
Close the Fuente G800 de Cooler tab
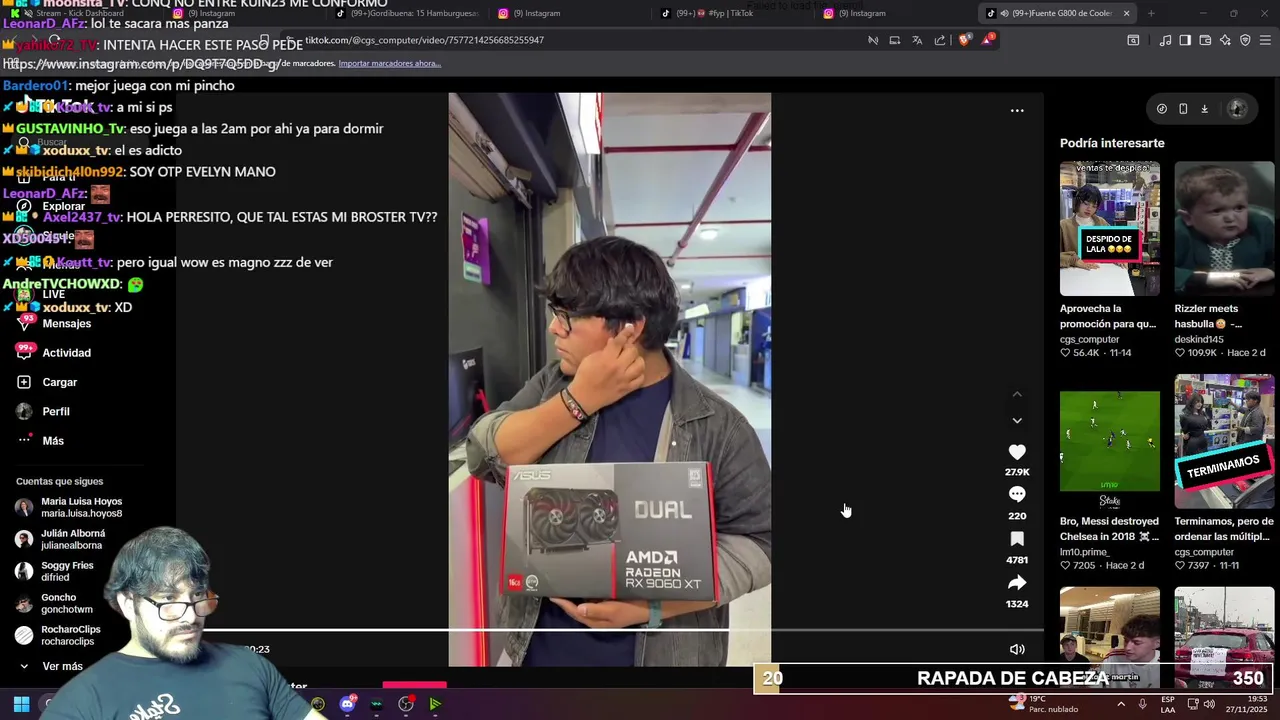point(1126,13)
